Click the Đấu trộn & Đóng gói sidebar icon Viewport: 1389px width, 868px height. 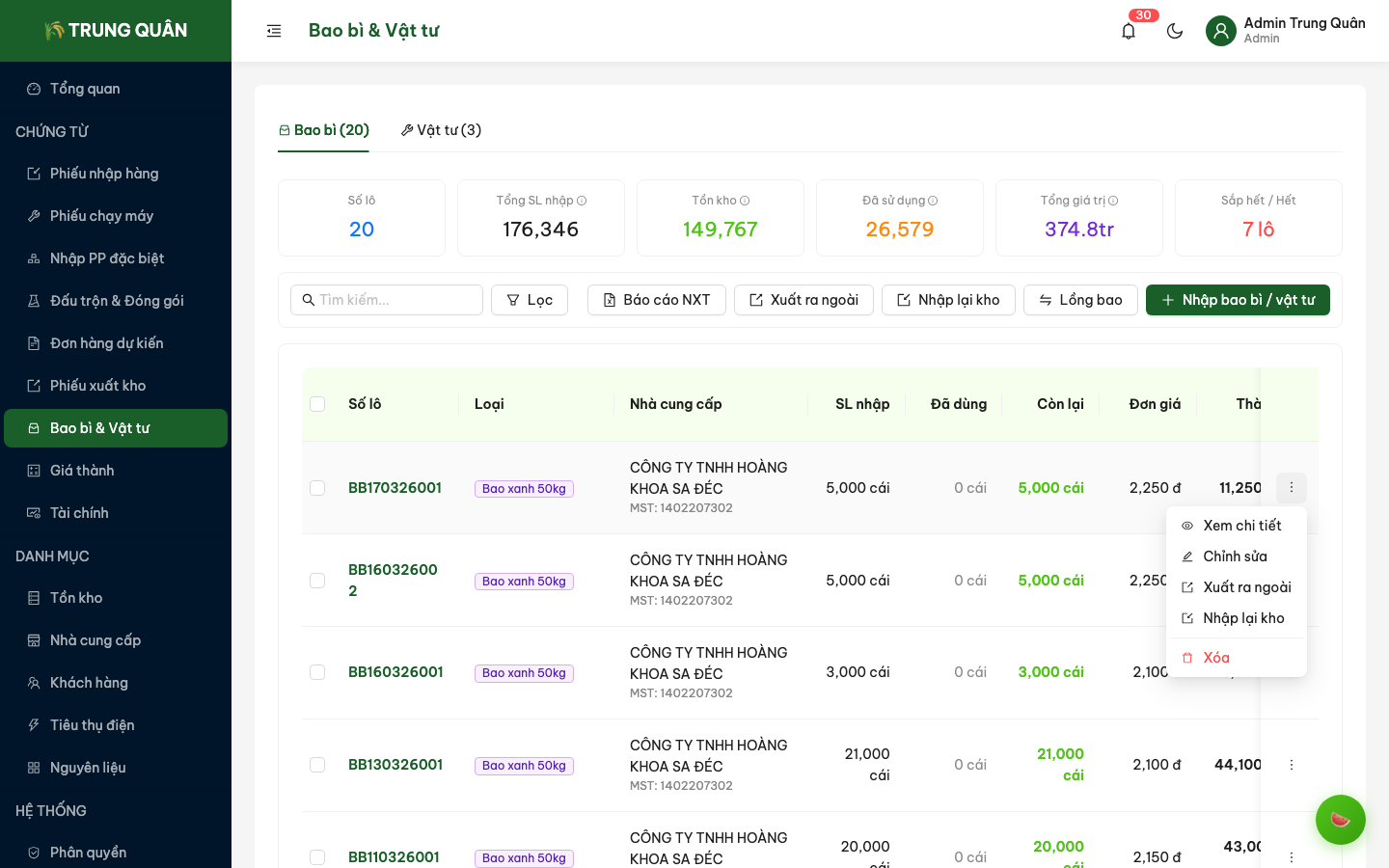click(x=34, y=301)
